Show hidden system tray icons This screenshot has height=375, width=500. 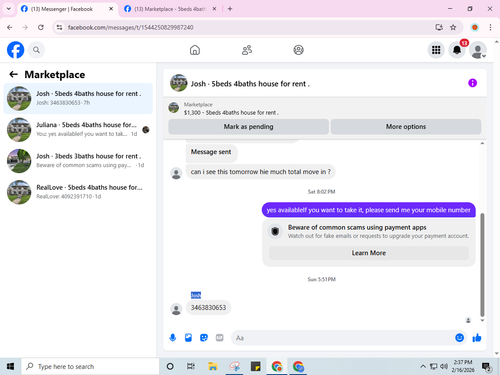423,366
